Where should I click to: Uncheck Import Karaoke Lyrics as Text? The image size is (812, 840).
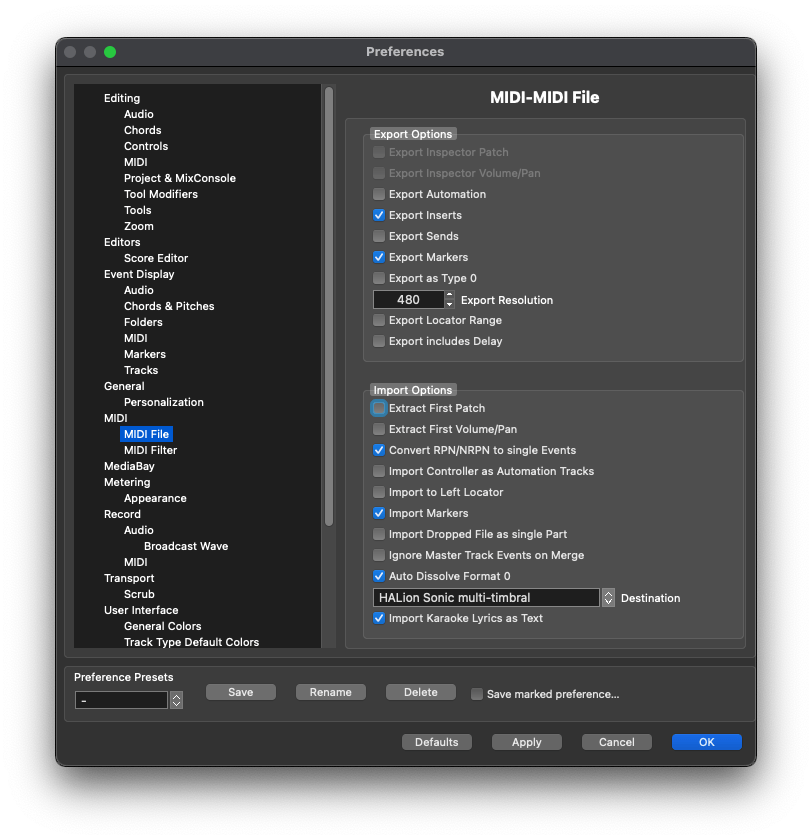coord(379,618)
